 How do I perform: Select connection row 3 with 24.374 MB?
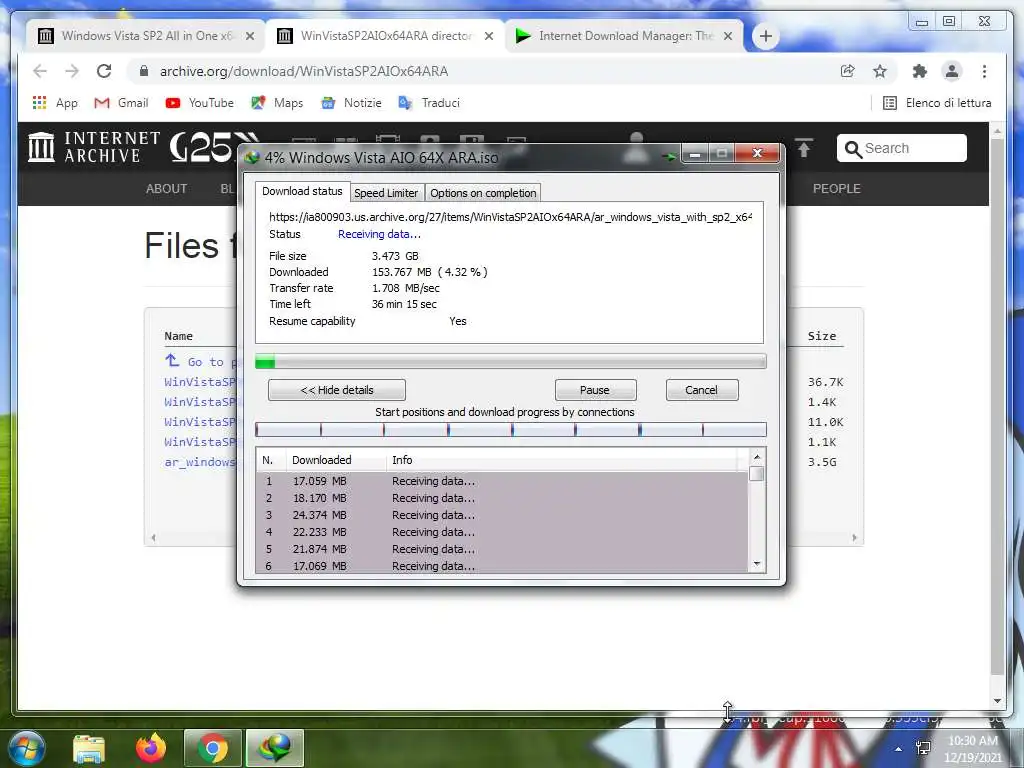502,515
